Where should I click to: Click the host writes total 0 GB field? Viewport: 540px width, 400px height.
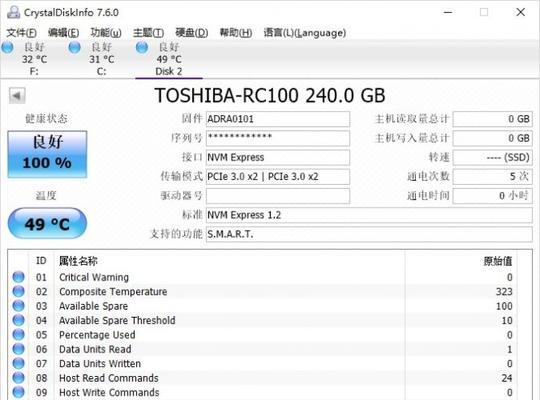[x=492, y=138]
